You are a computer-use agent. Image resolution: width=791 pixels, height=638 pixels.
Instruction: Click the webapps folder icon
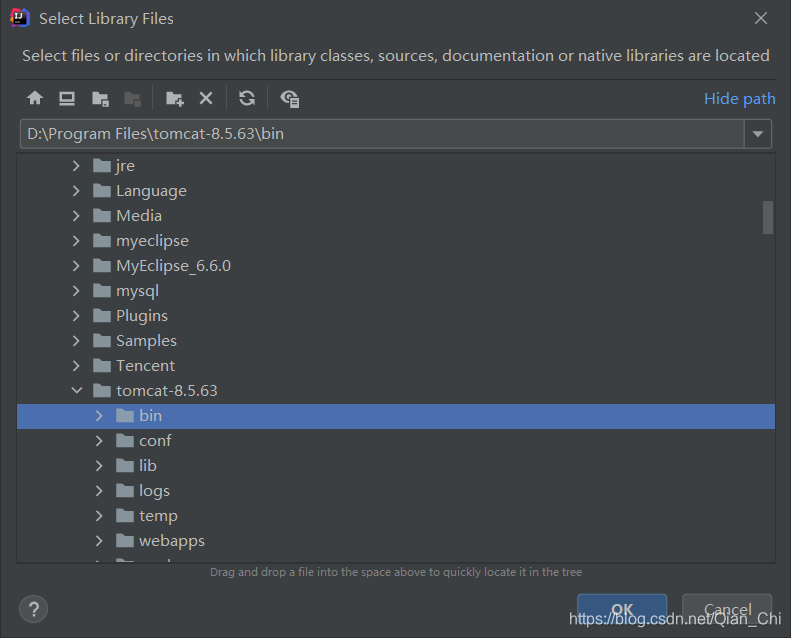pyautogui.click(x=125, y=541)
